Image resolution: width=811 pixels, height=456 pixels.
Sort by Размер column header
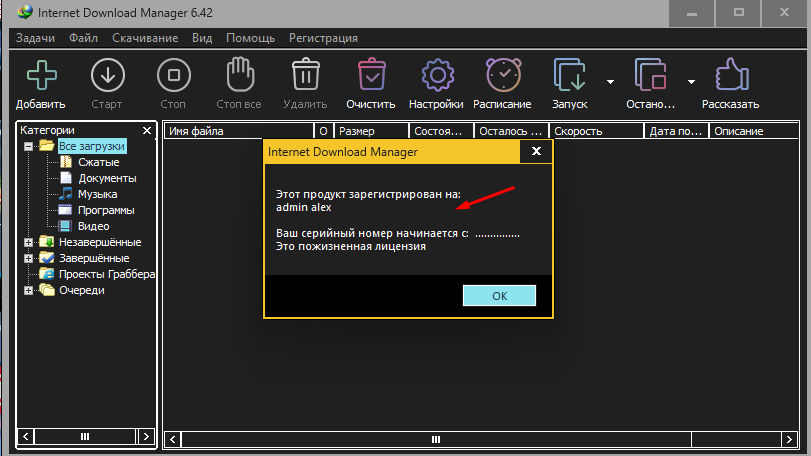point(371,131)
